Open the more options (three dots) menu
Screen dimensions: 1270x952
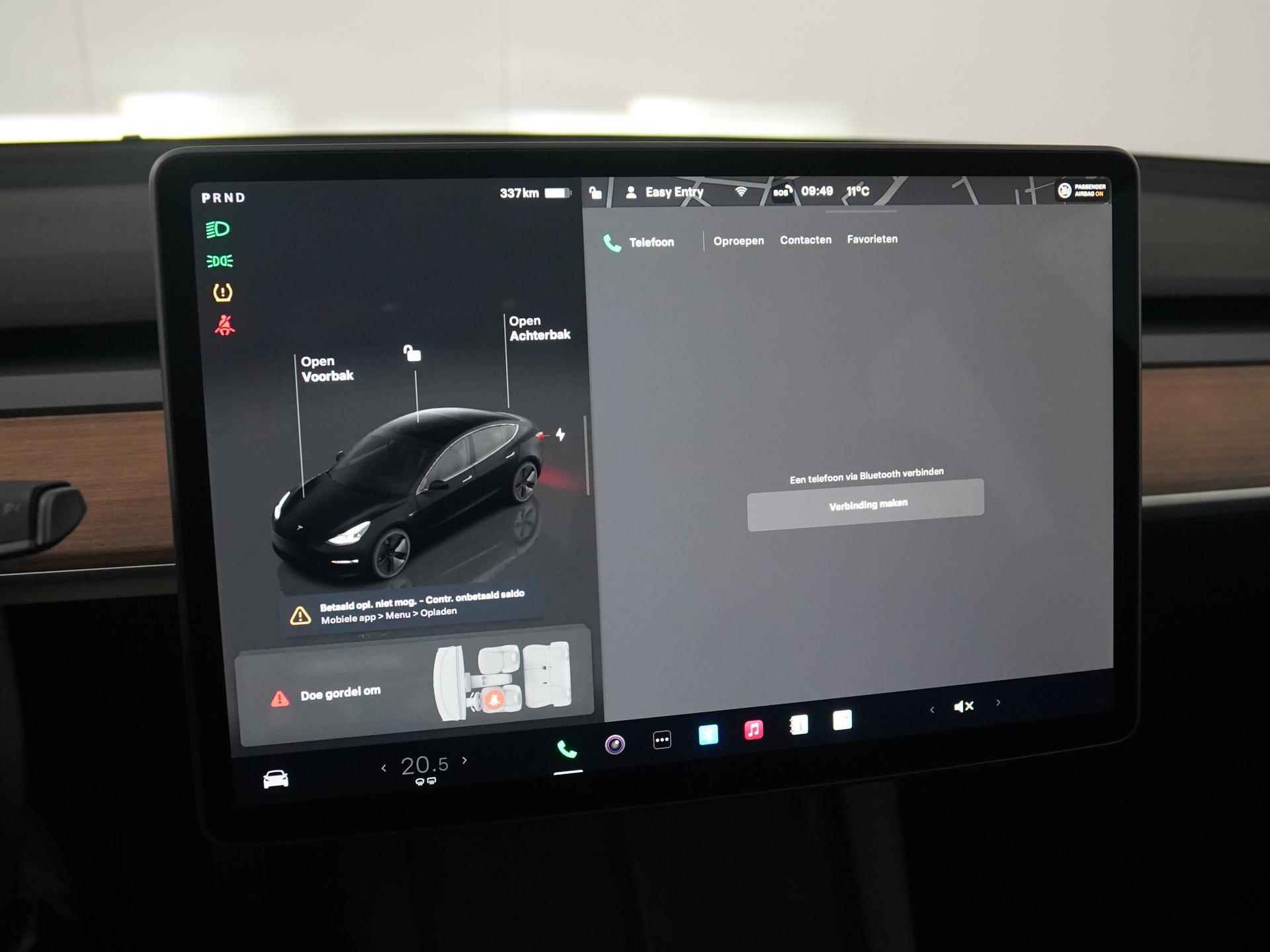coord(661,740)
